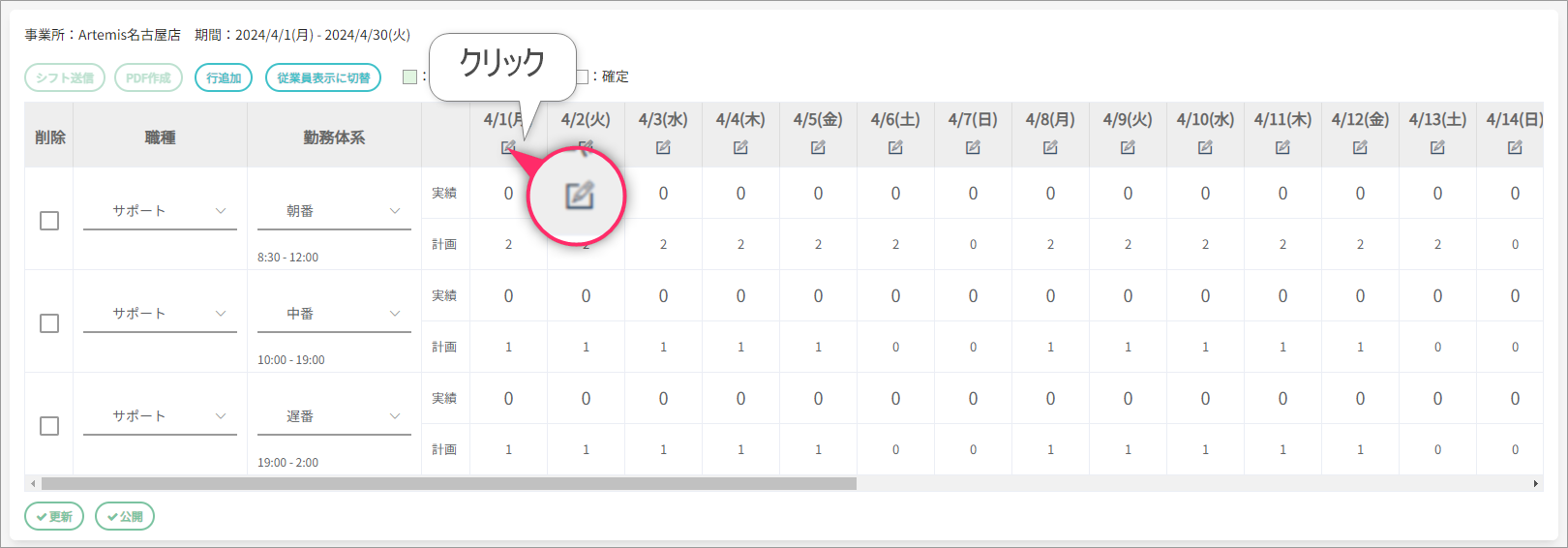Click the edit icon under 4/3(水)
1568x548 pixels.
tap(663, 147)
